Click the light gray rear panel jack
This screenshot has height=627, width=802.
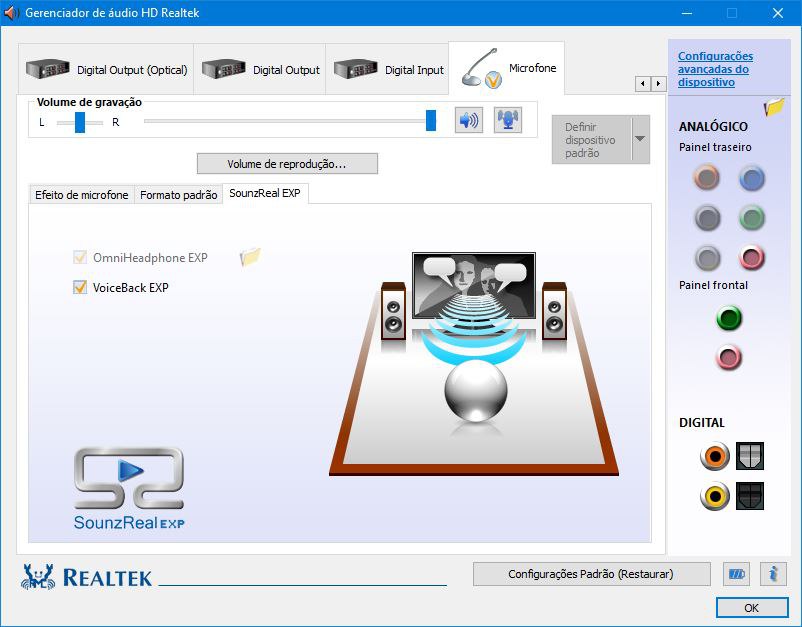tap(707, 258)
